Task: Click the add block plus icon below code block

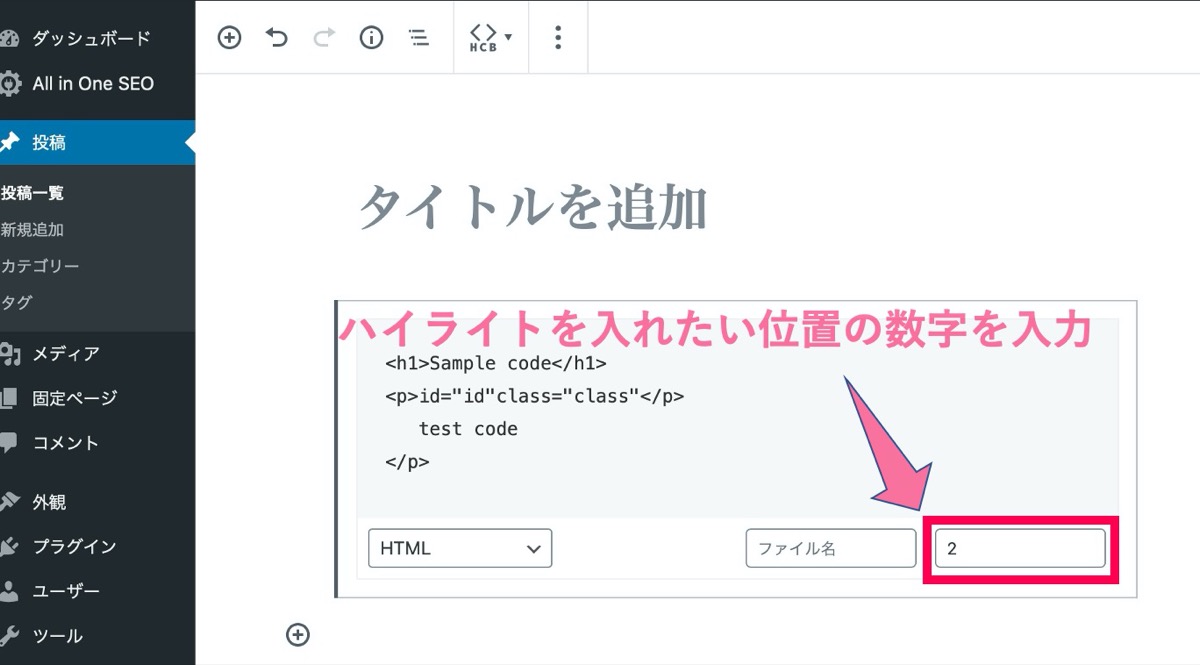Action: (x=298, y=634)
